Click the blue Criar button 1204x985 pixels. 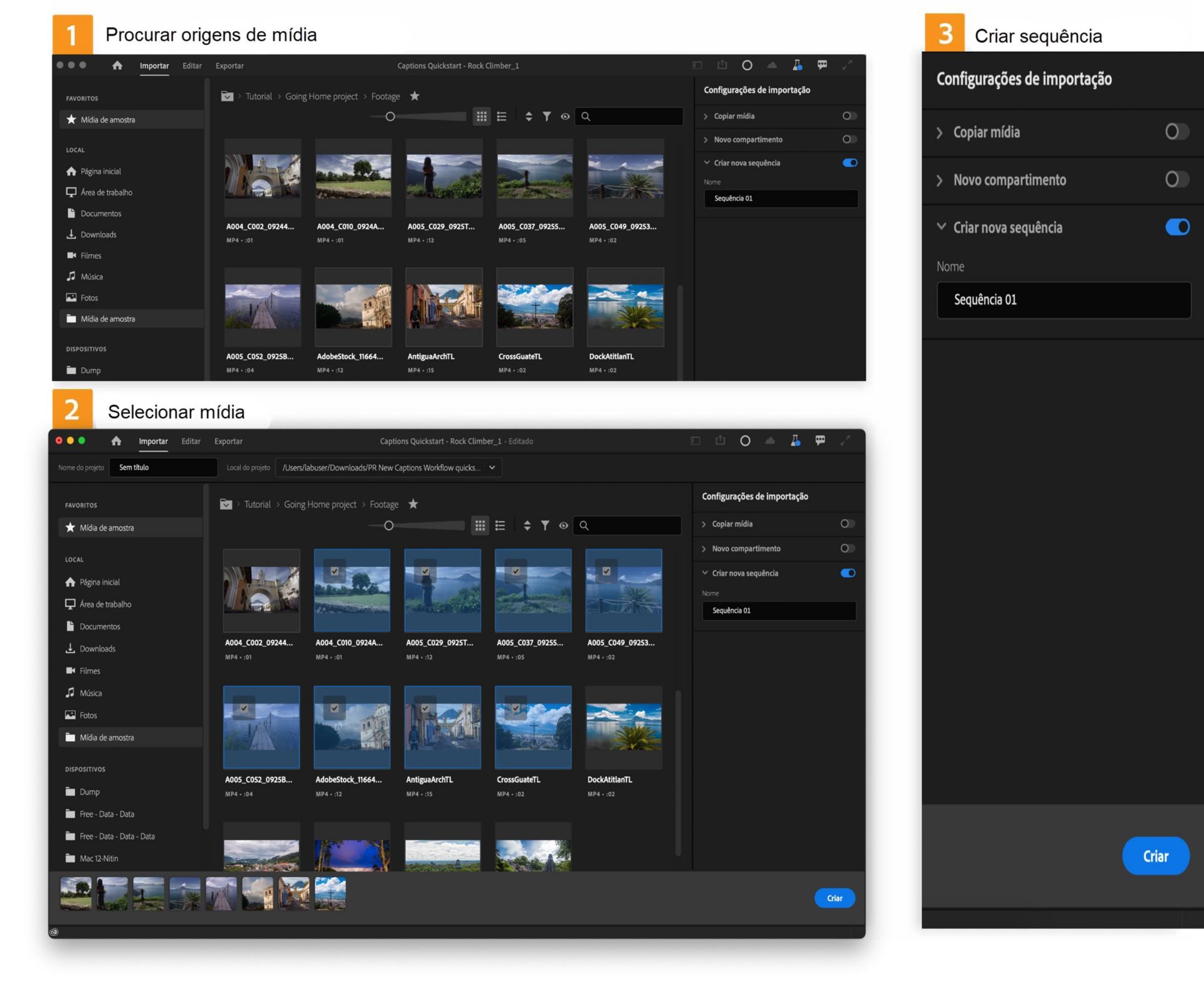[x=1156, y=856]
